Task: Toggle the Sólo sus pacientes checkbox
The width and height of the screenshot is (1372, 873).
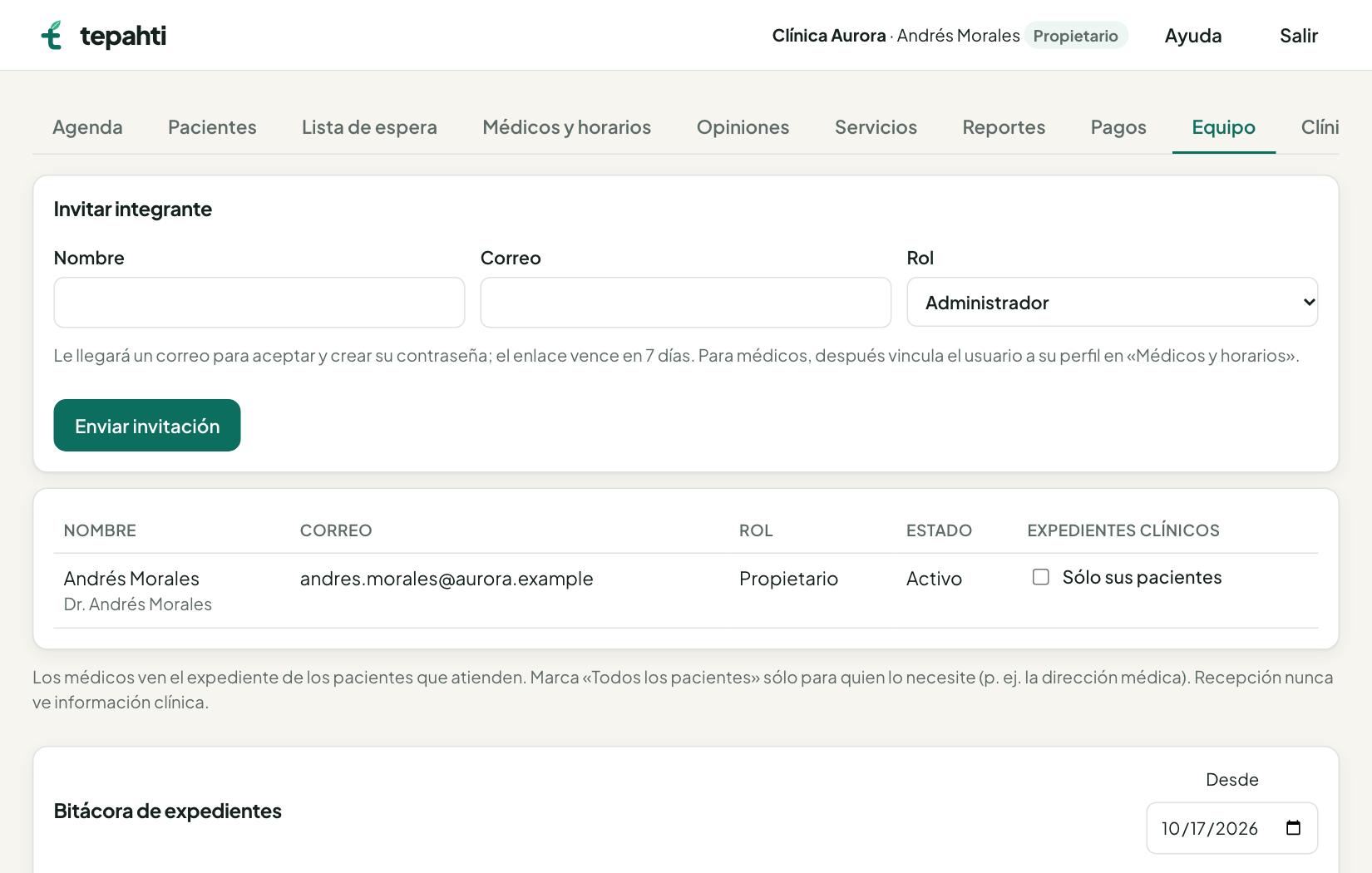Action: click(1040, 577)
